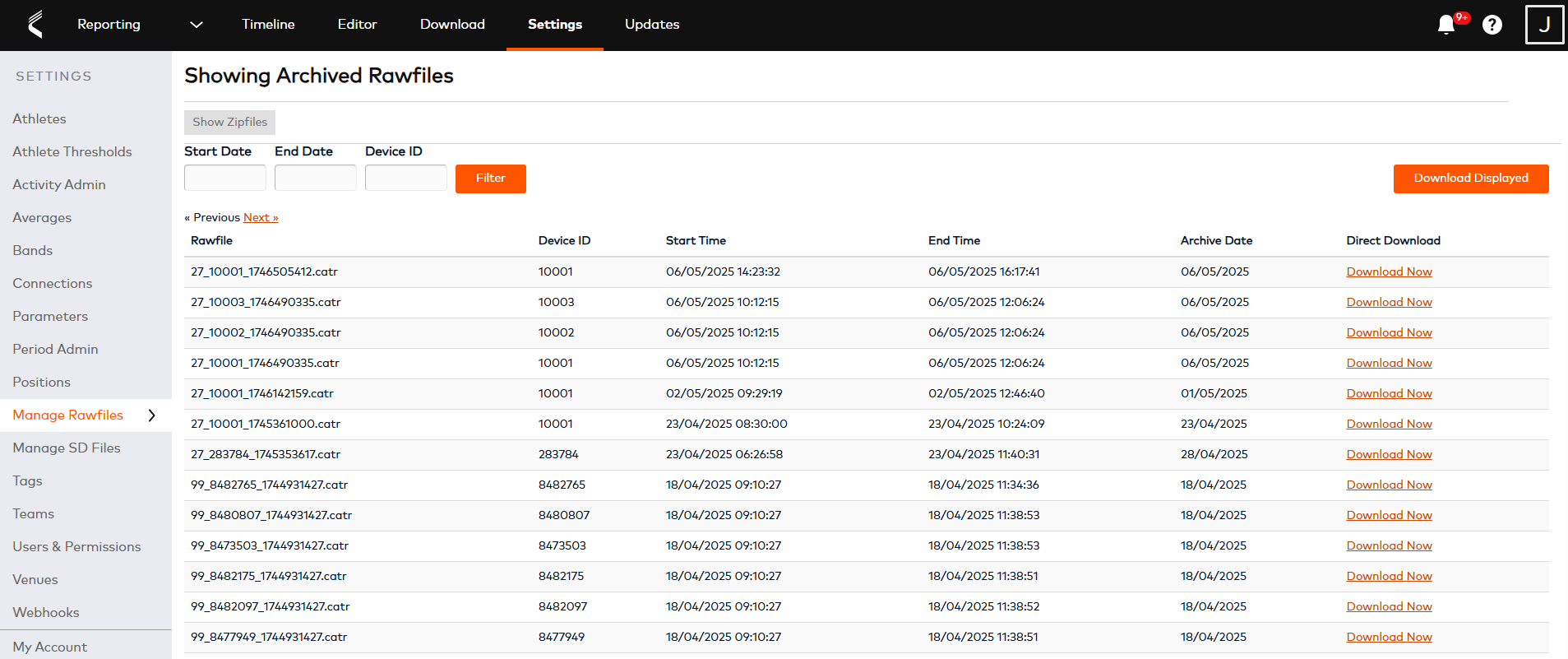Open Positions settings page

42,383
